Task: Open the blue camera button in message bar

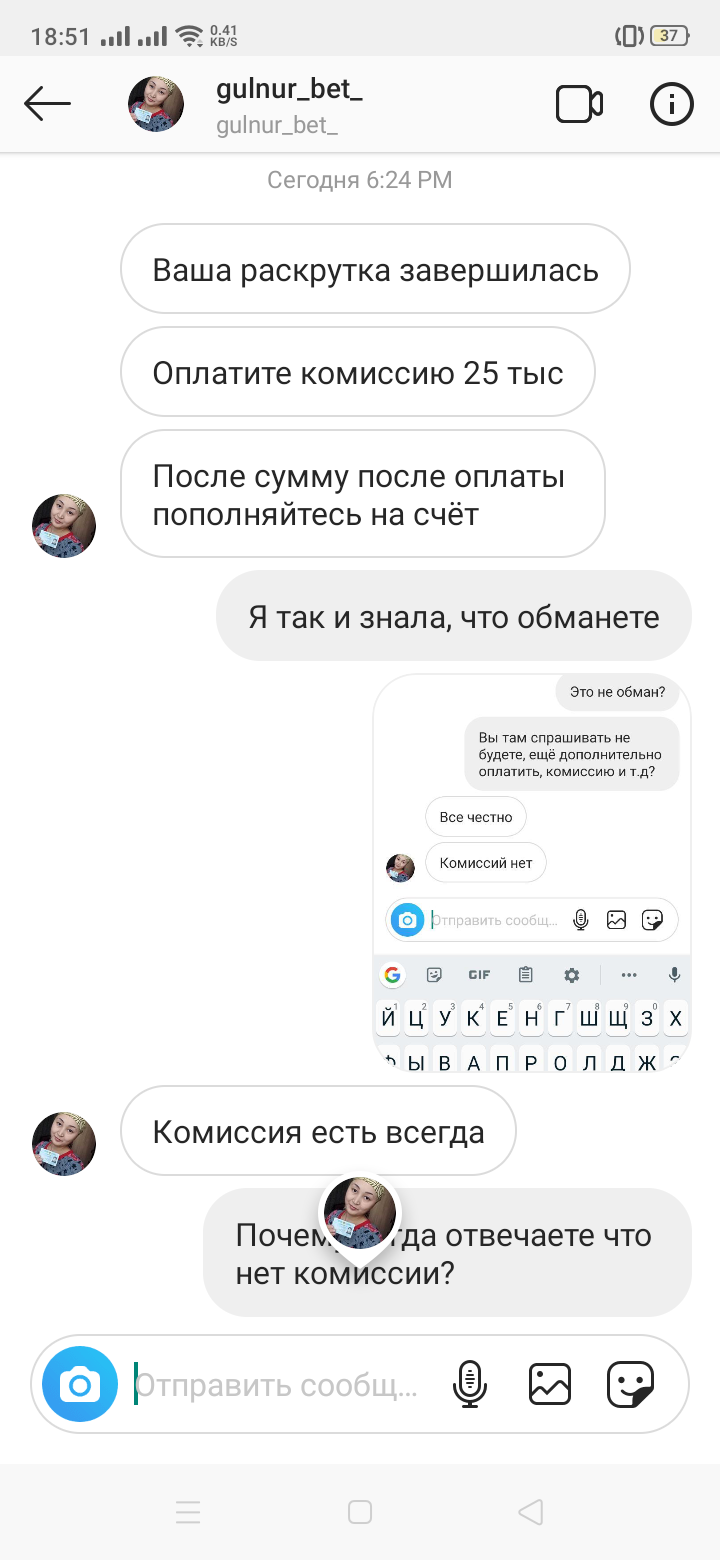Action: [80, 1385]
